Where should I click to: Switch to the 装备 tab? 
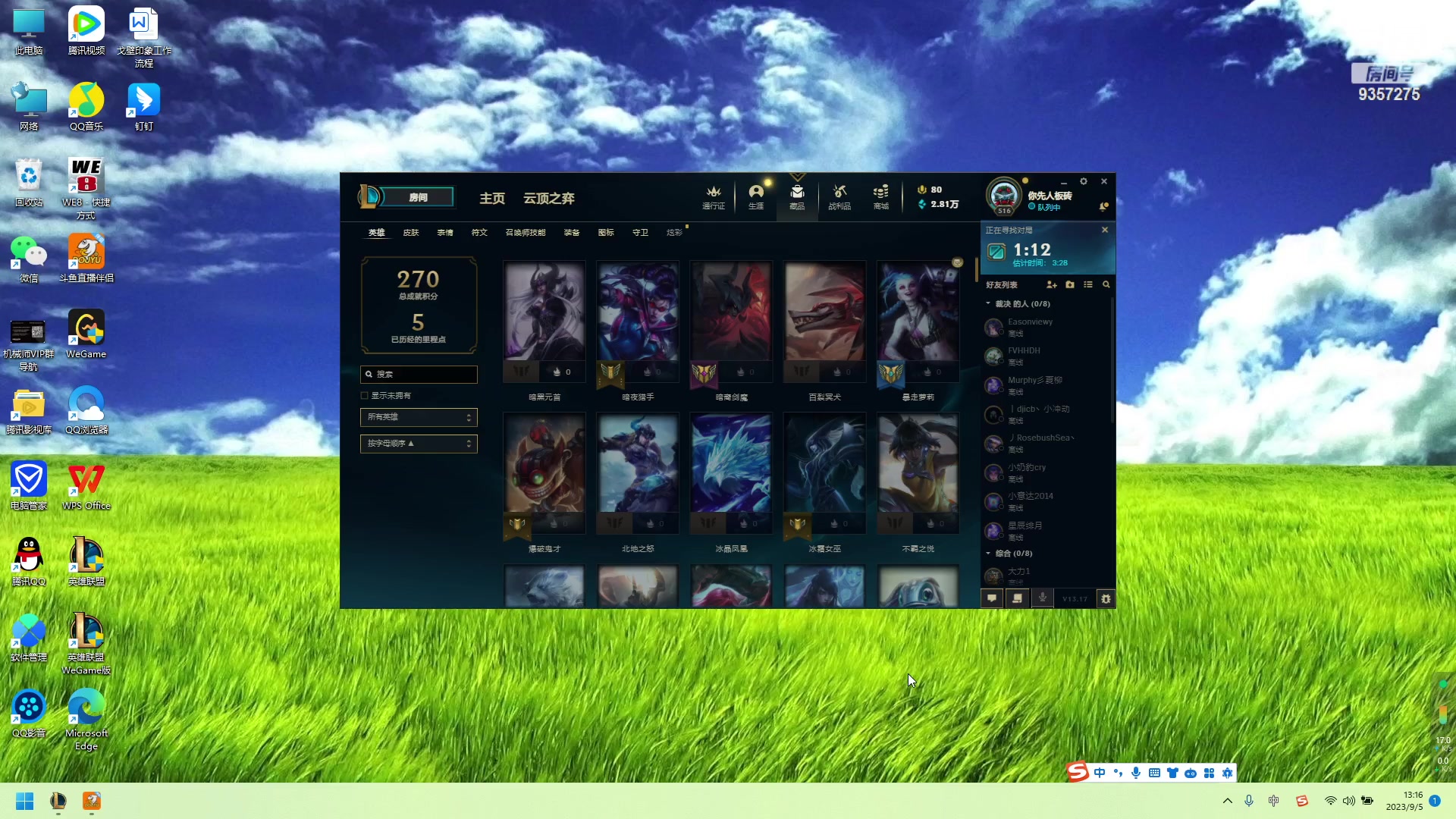(572, 233)
